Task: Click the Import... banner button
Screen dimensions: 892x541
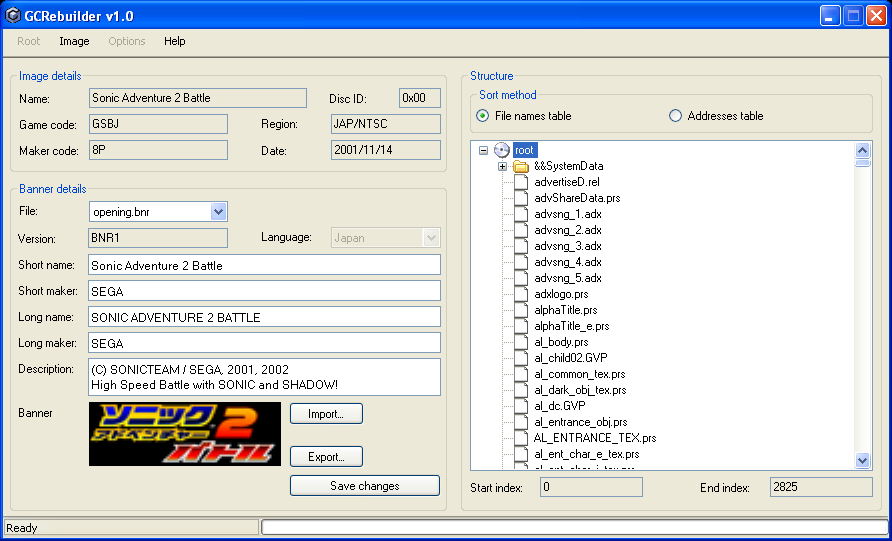Action: (x=326, y=414)
